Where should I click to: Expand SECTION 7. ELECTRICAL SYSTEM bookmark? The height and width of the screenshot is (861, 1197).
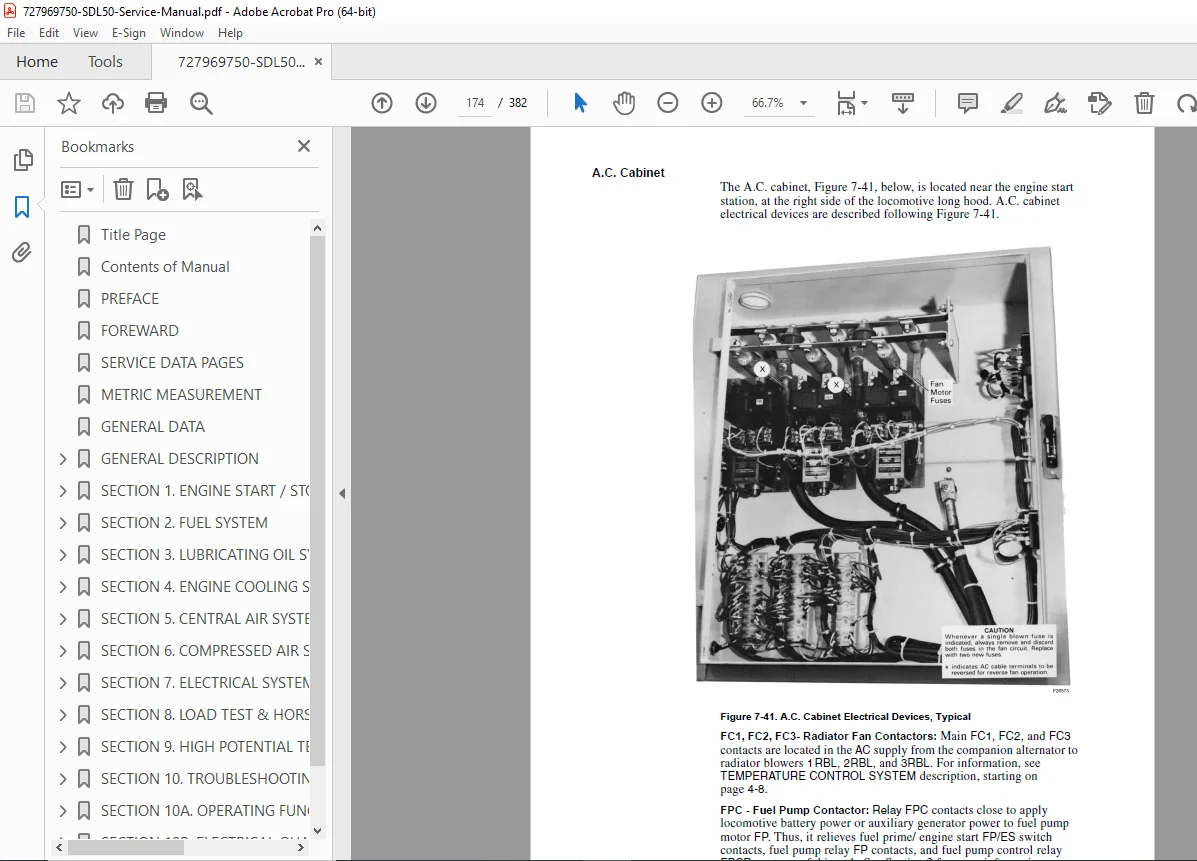pos(63,683)
